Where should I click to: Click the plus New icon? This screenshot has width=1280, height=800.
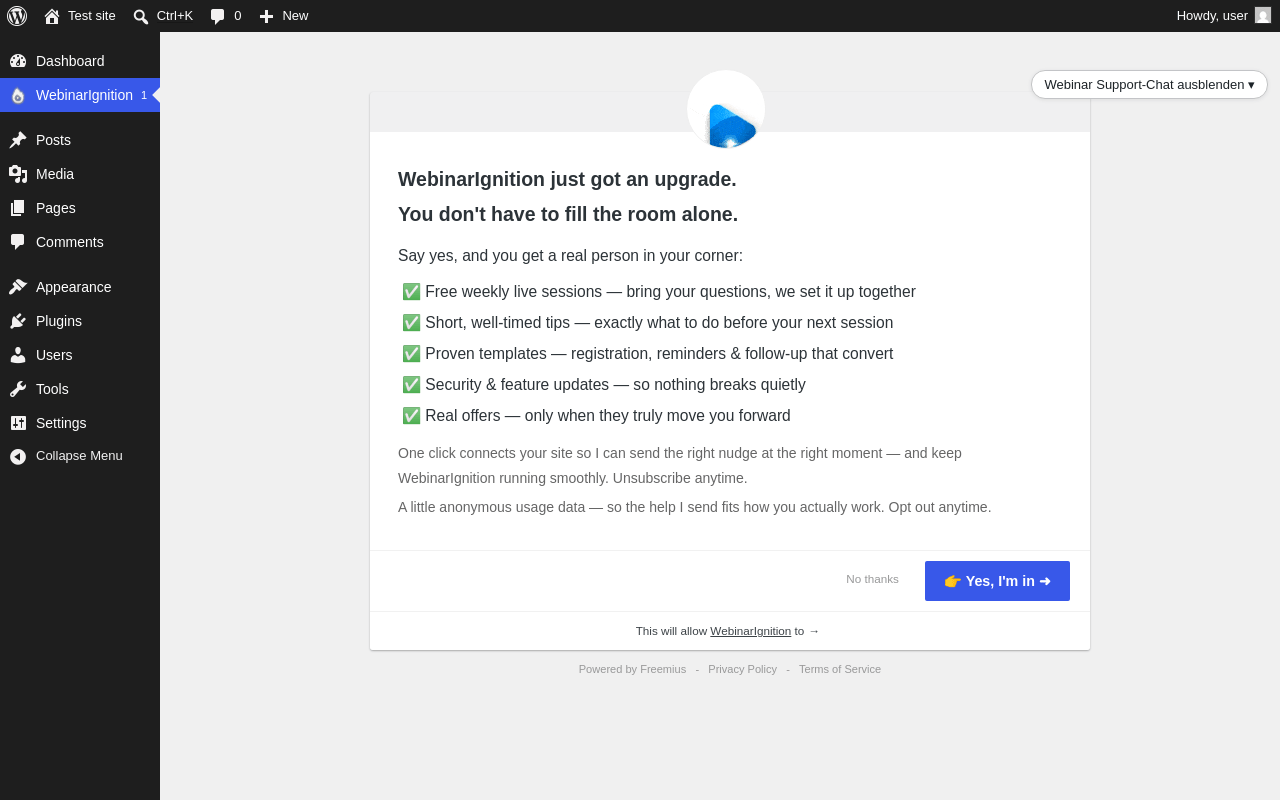pos(266,16)
